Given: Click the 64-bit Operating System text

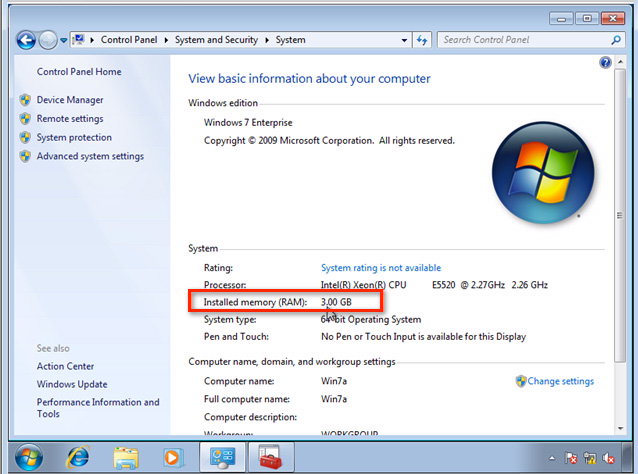Looking at the screenshot, I should coord(371,319).
